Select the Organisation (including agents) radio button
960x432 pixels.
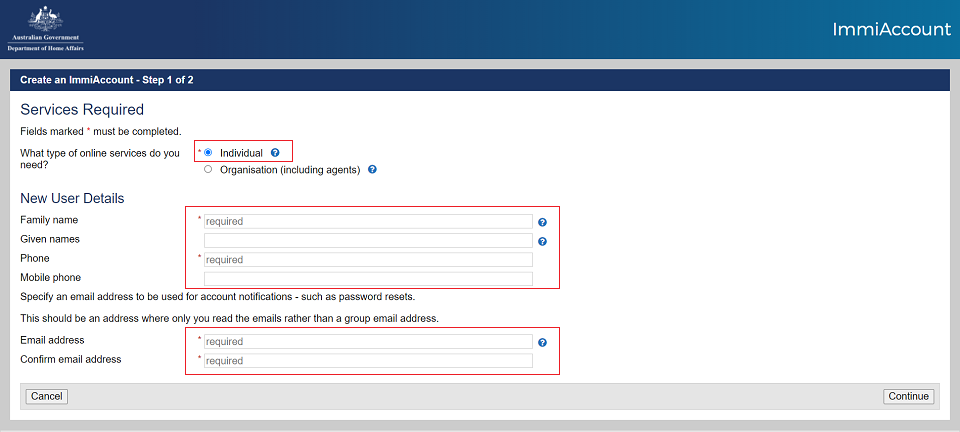(208, 170)
